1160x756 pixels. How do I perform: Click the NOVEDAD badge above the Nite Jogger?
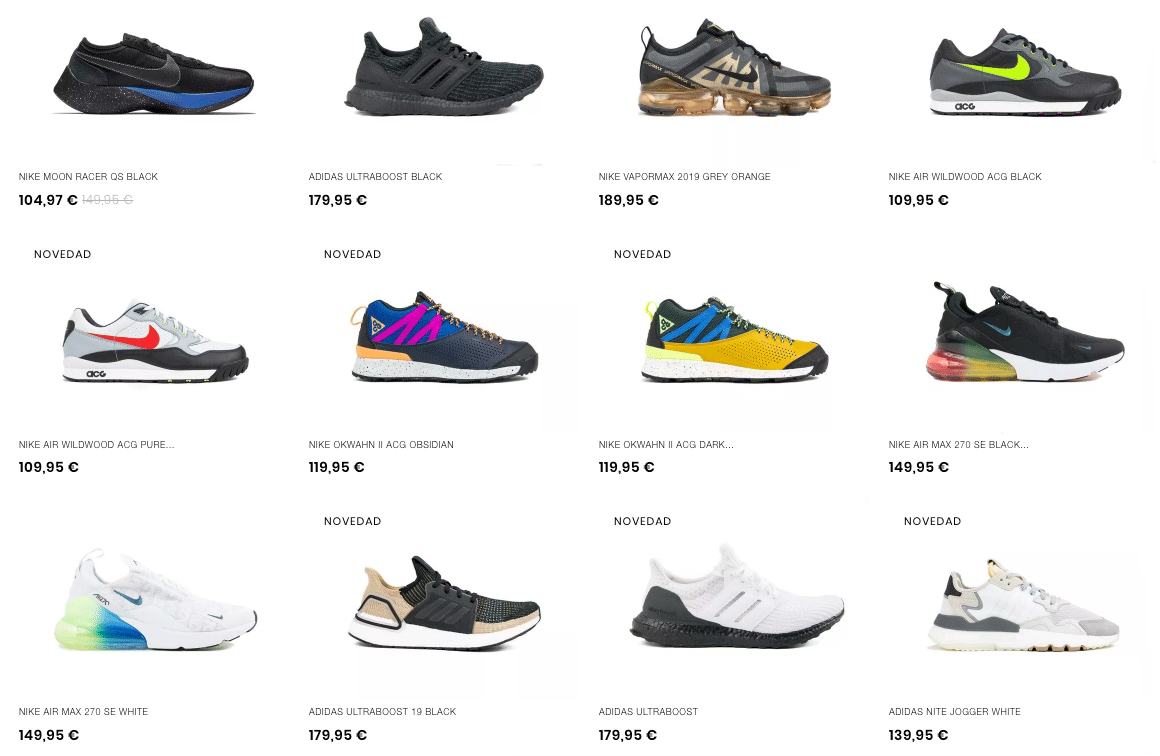(932, 521)
